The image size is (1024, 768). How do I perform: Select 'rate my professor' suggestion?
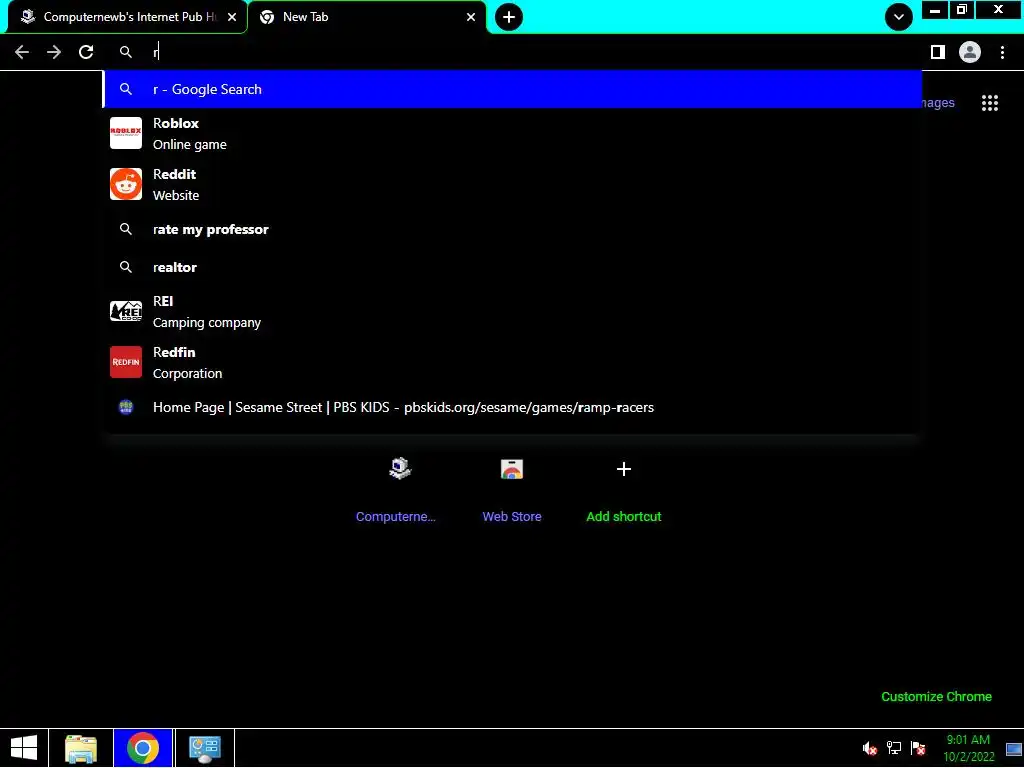click(512, 229)
